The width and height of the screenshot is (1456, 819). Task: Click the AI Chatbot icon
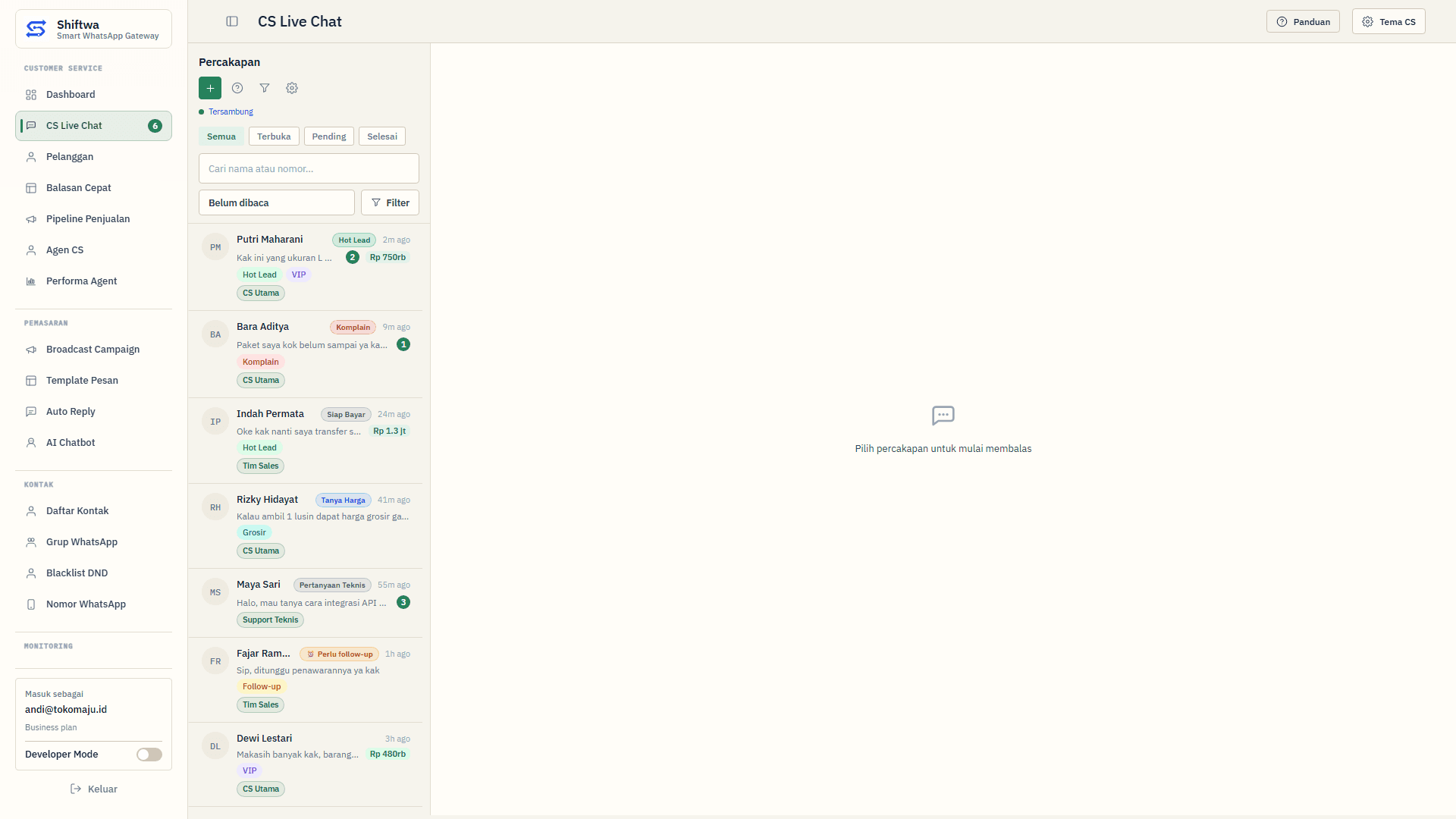pyautogui.click(x=31, y=443)
